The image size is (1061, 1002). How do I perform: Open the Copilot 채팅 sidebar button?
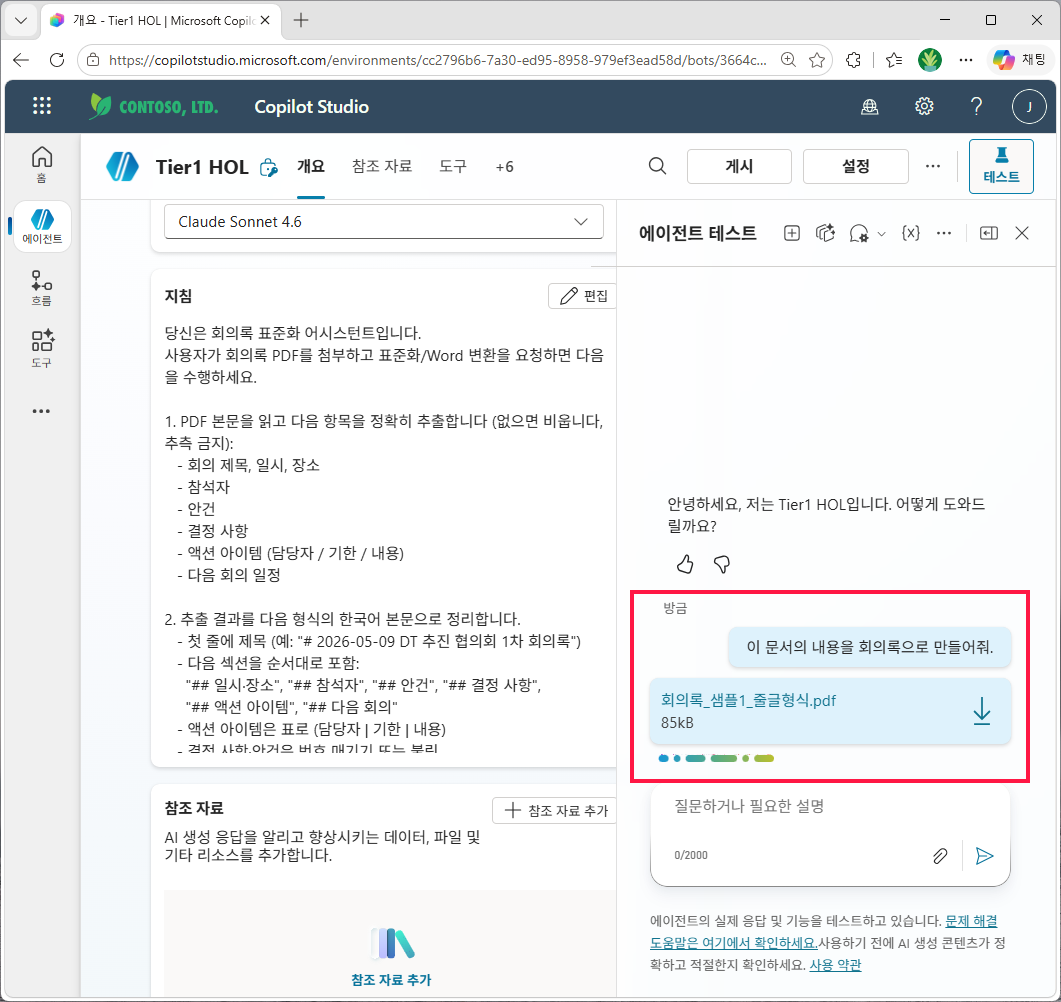pos(1019,60)
